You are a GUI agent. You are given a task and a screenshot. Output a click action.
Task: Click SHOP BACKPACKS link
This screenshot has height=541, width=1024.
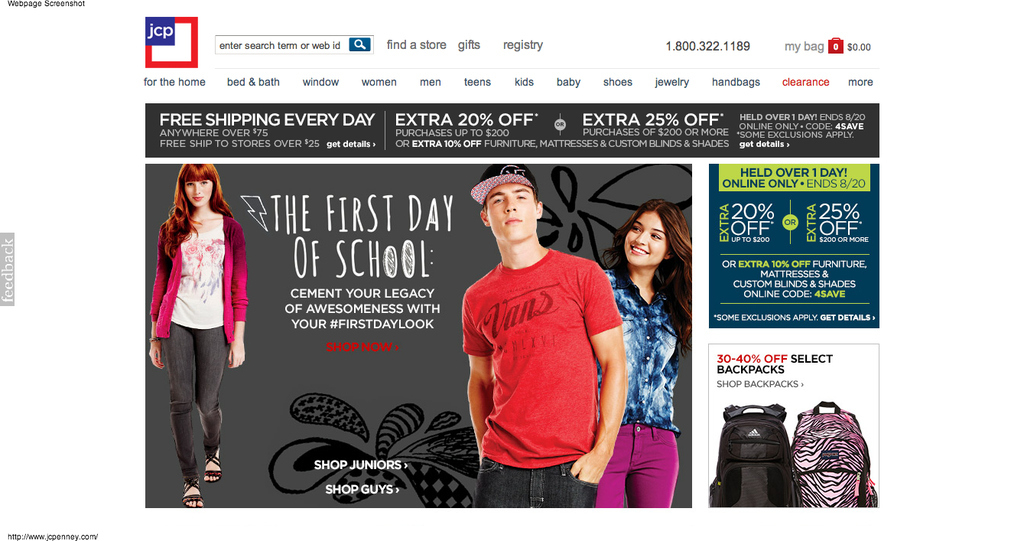tap(760, 384)
